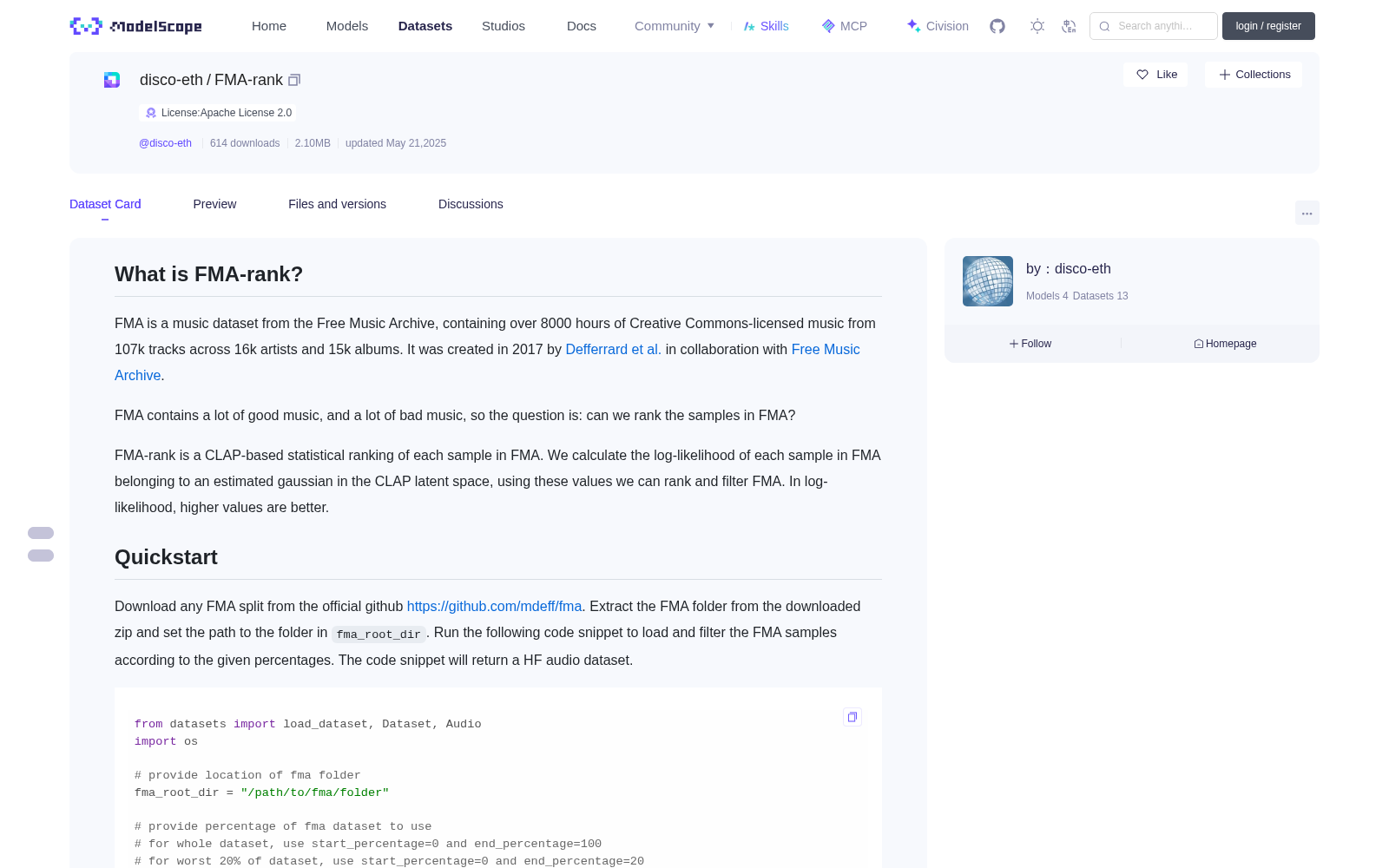This screenshot has width=1389, height=868.
Task: Click '614 downloads' text
Action: pos(245,143)
